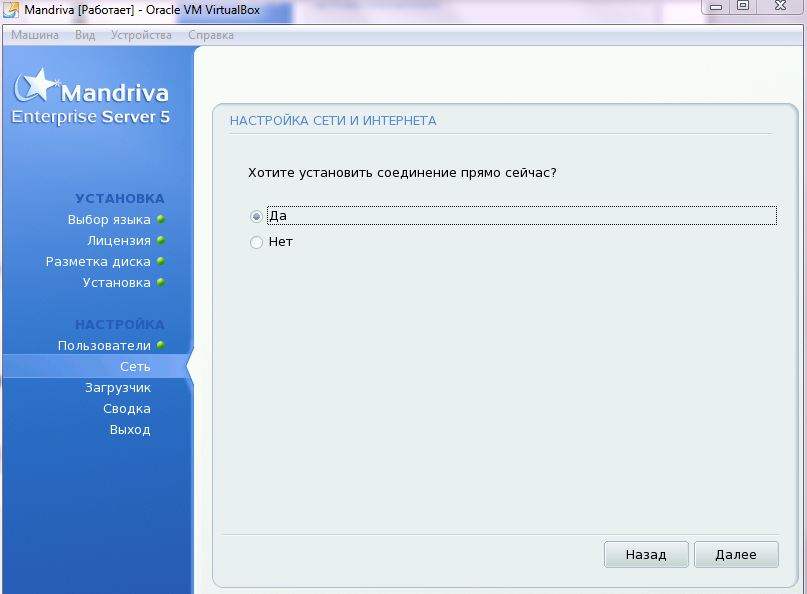Click green dot beside "Установка" step

pyautogui.click(x=161, y=282)
